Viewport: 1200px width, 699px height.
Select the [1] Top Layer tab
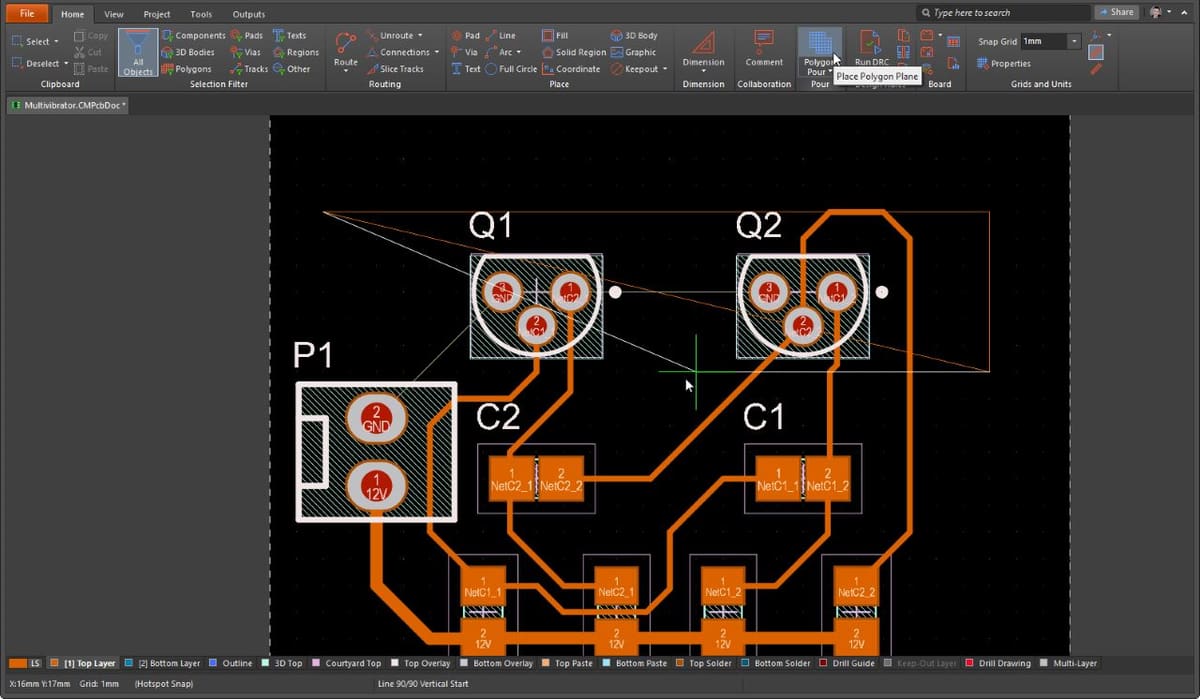(83, 663)
